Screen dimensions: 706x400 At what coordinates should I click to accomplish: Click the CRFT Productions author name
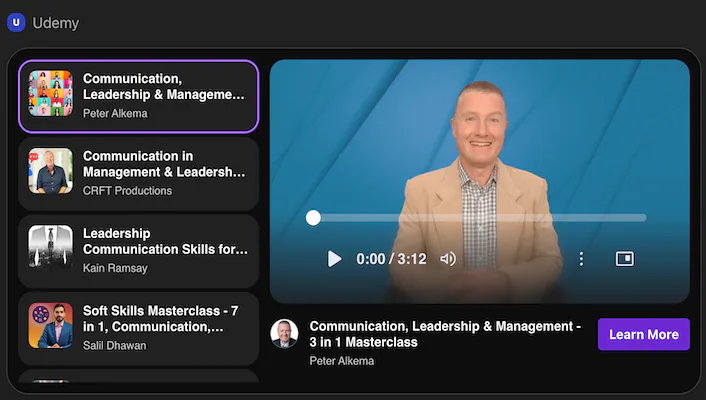[x=127, y=191]
